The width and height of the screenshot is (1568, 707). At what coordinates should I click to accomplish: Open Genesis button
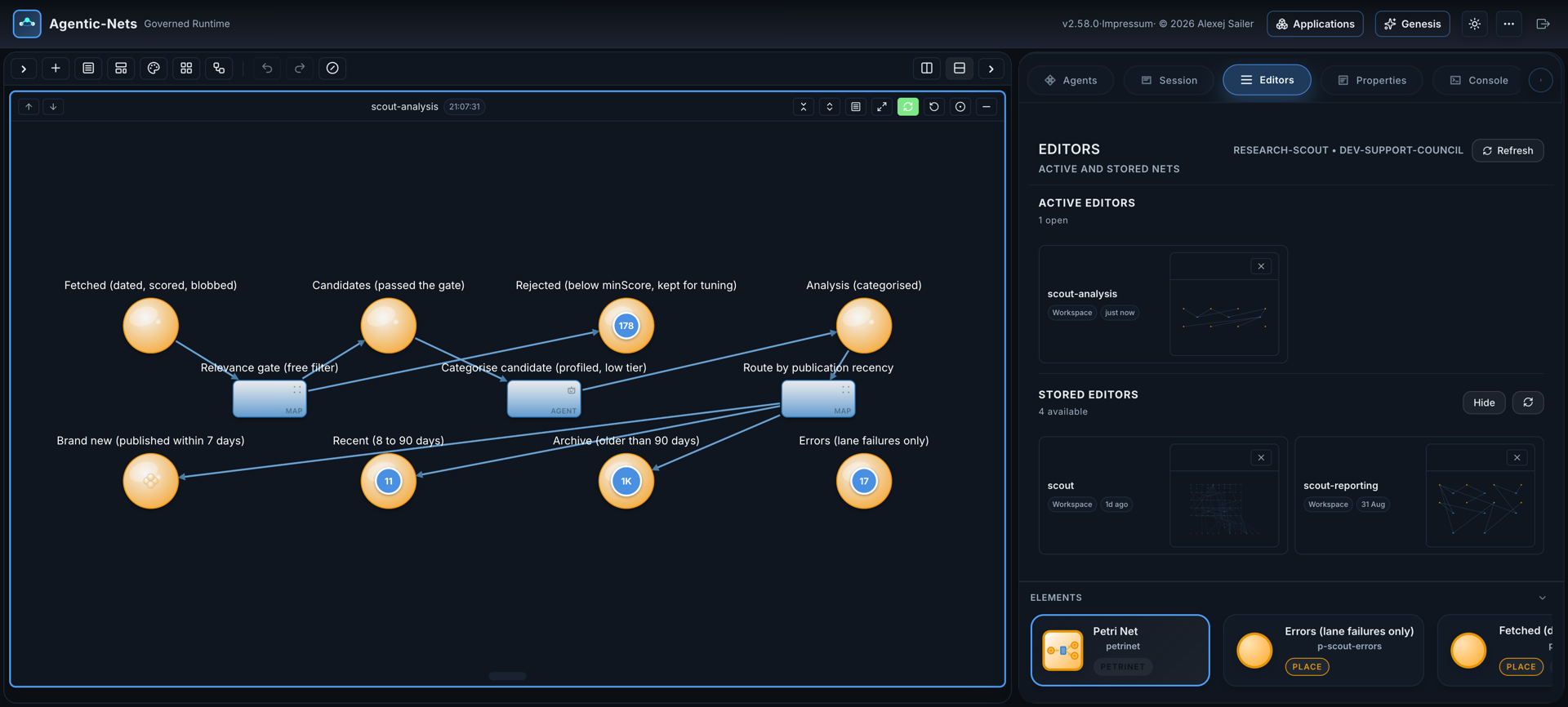1412,24
